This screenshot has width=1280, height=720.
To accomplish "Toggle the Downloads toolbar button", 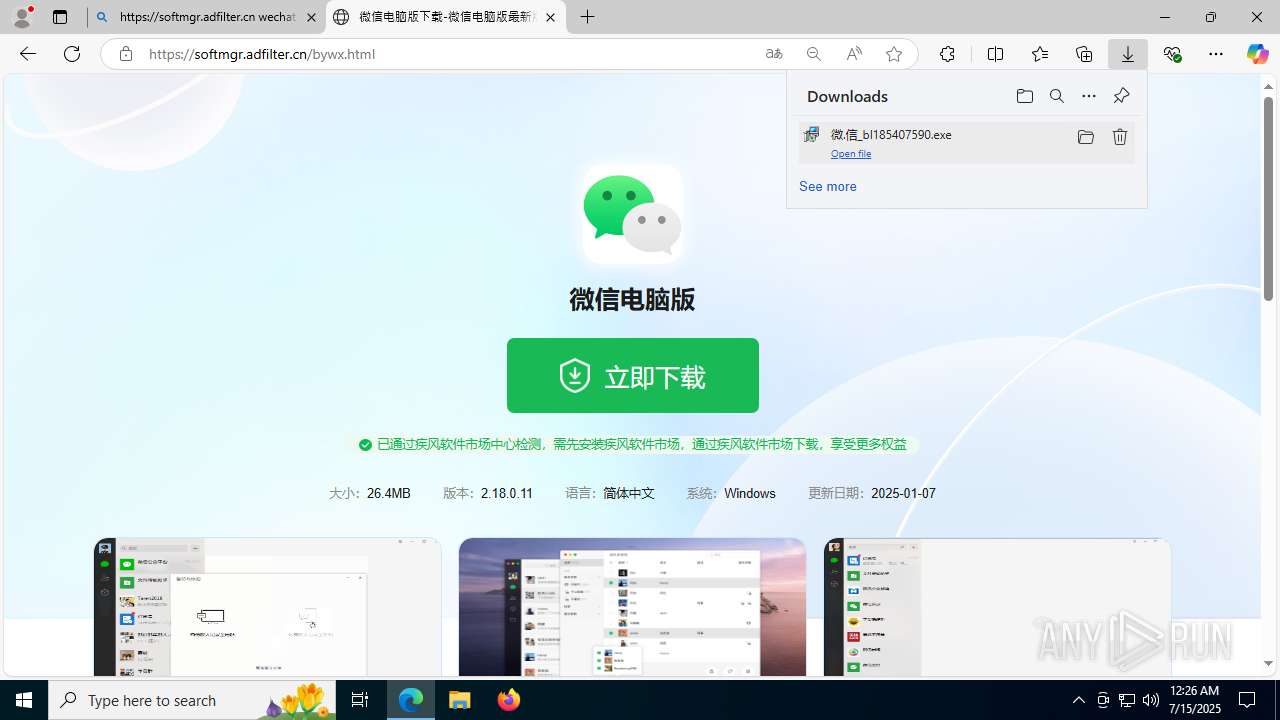I will 1128,54.
